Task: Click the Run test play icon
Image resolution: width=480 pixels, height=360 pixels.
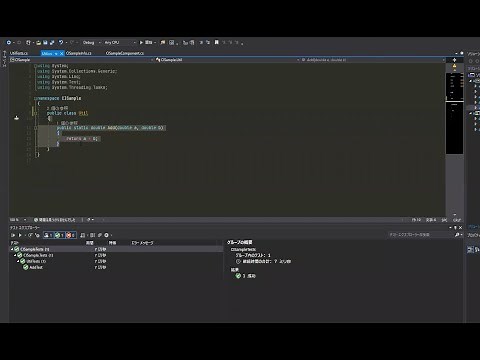Action: [20, 235]
